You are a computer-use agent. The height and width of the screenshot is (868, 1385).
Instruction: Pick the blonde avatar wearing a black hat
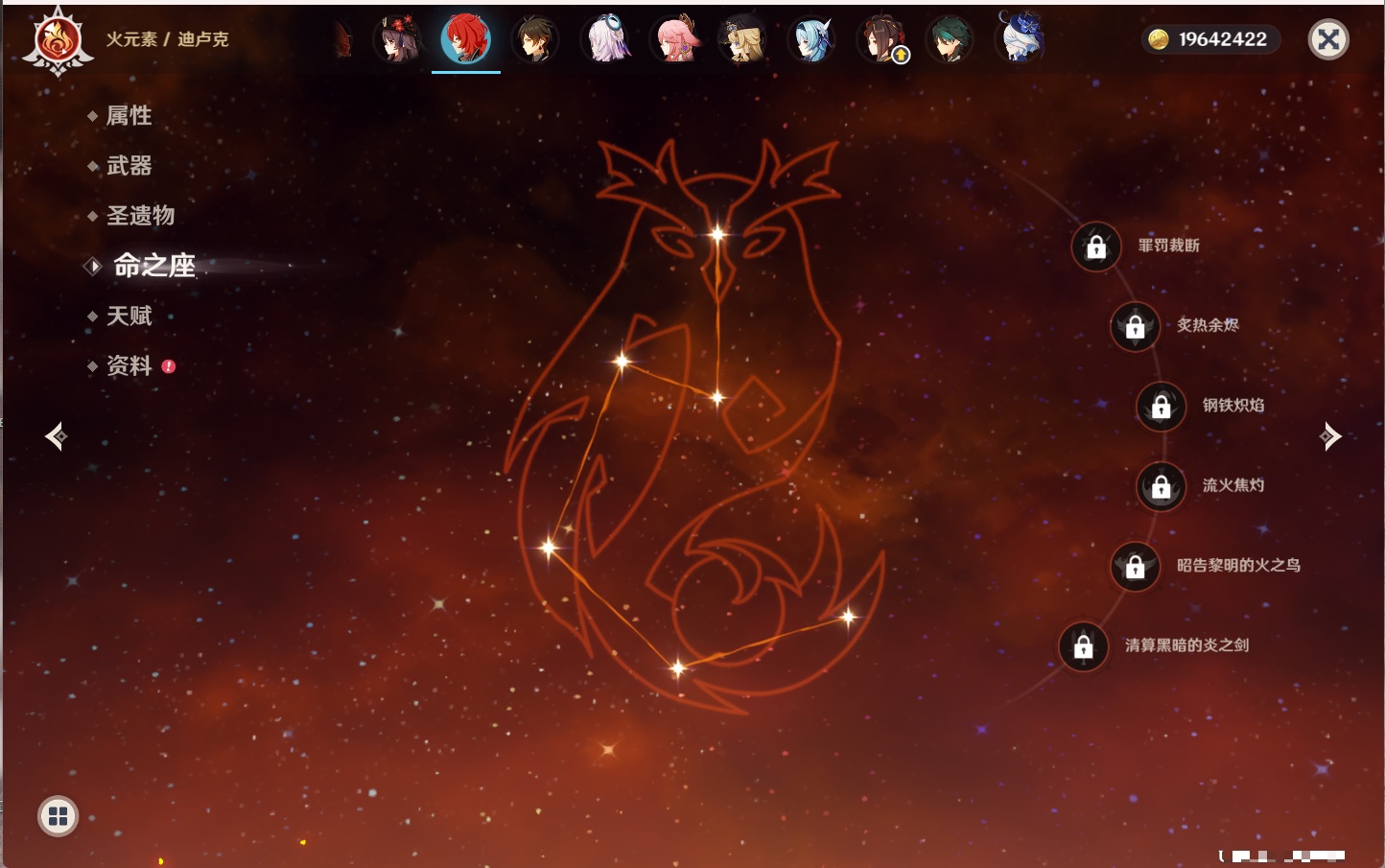coord(743,39)
